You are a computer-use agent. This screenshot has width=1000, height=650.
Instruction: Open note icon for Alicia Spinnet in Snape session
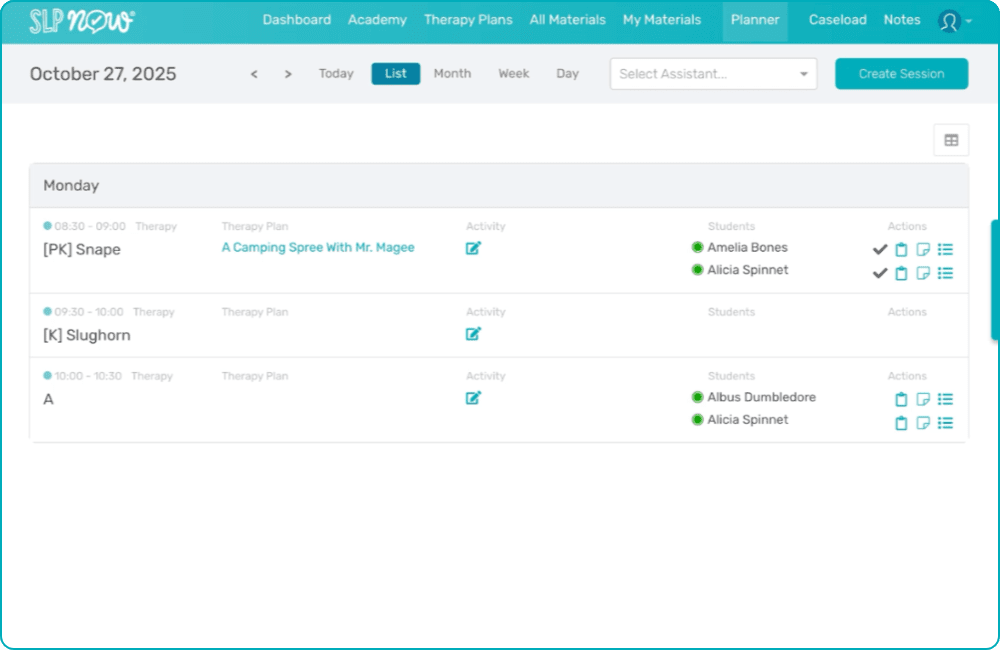tap(923, 273)
